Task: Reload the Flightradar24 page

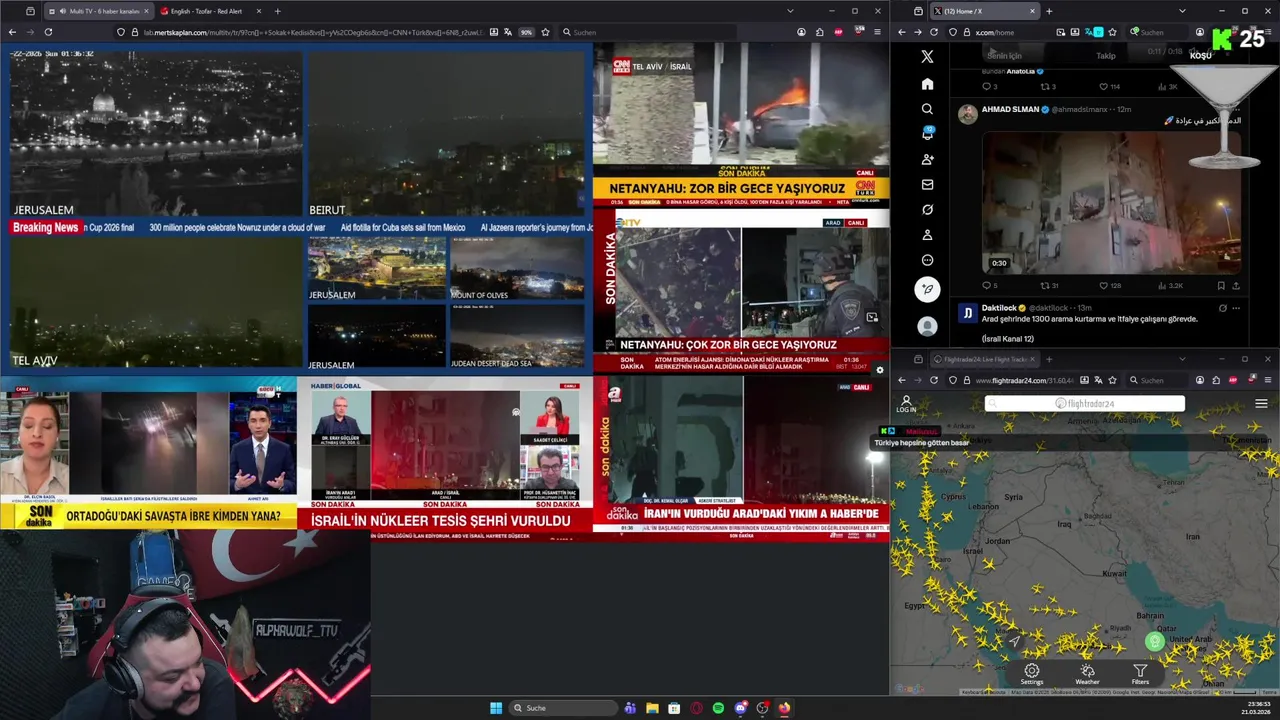Action: coord(934,380)
